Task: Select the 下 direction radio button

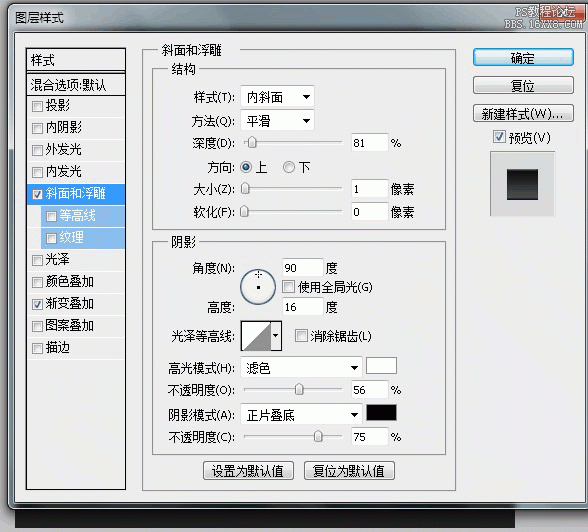Action: click(289, 167)
